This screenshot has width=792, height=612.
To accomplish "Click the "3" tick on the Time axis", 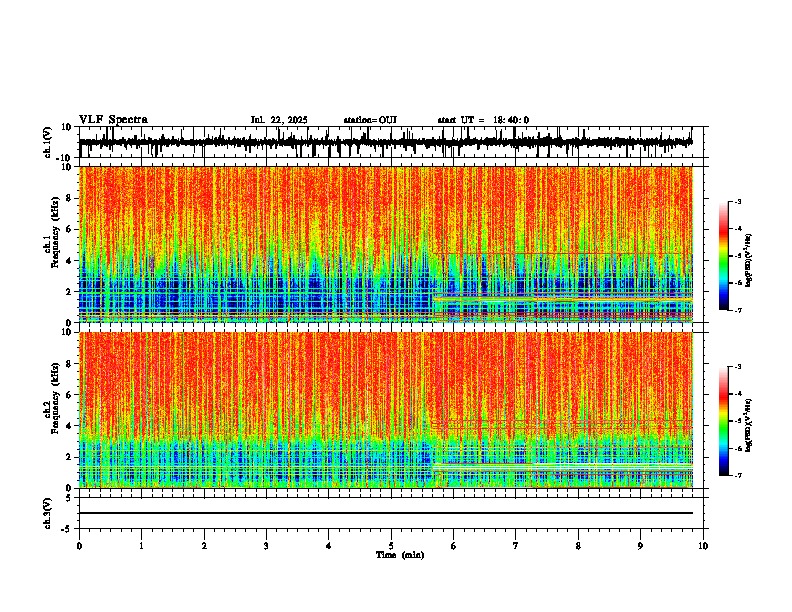I will 266,546.
